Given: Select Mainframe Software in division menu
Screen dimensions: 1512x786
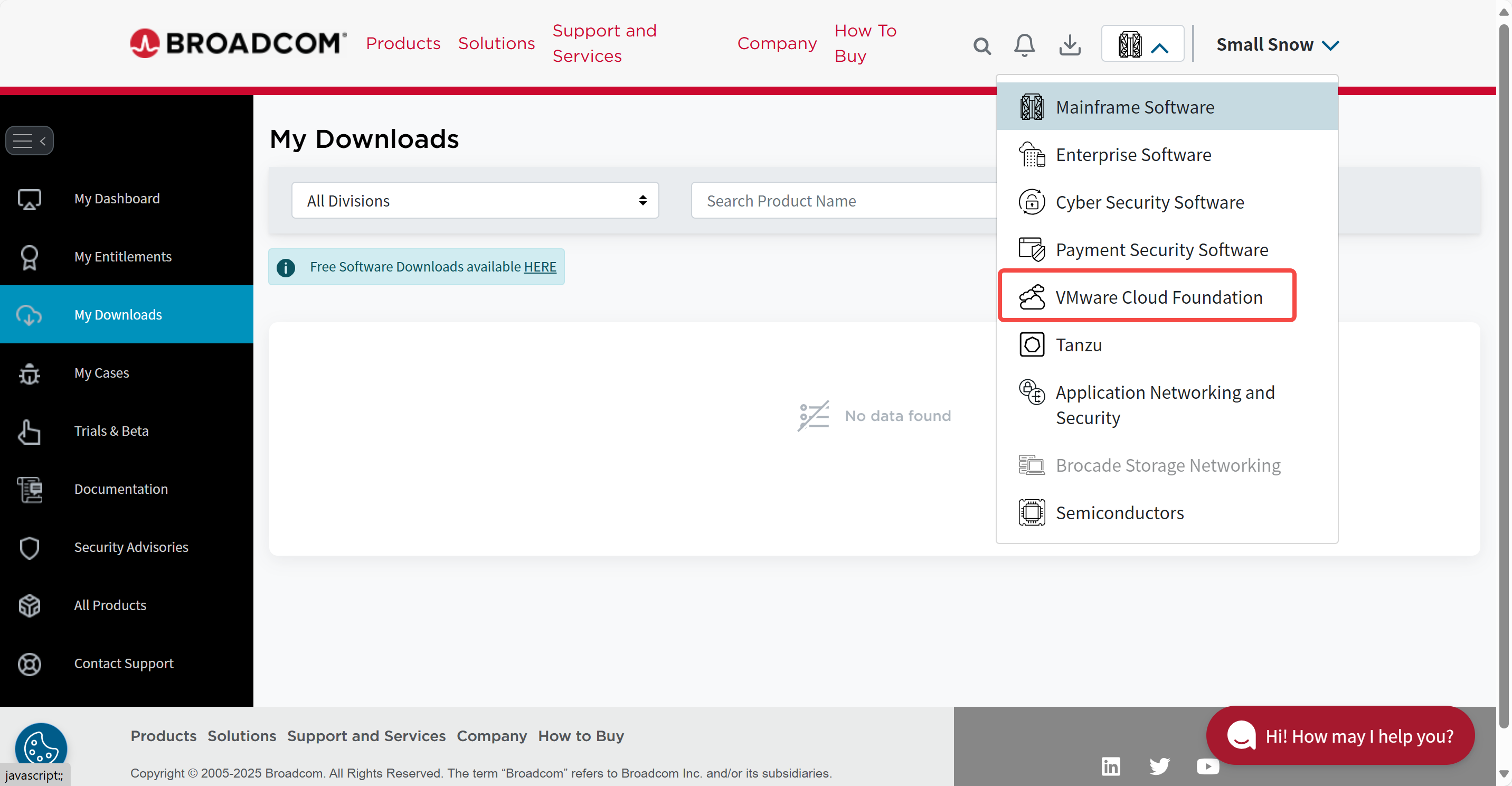Looking at the screenshot, I should 1167,107.
